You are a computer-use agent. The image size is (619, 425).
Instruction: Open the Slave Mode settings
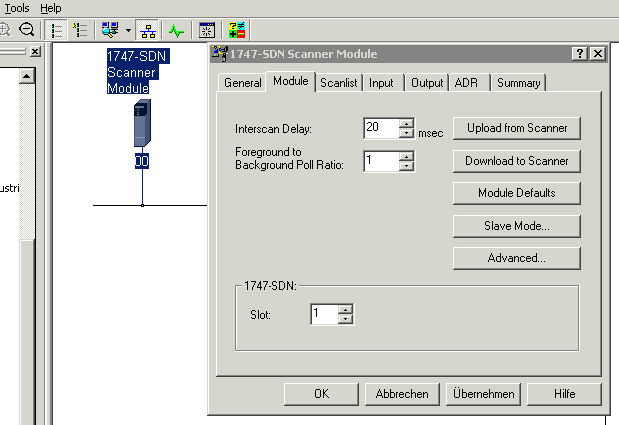516,226
